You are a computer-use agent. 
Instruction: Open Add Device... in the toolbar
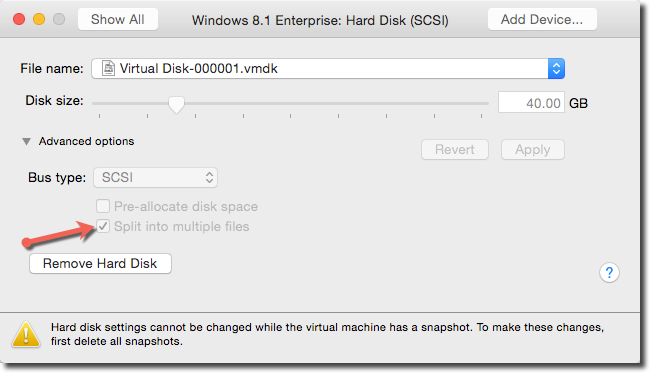coord(542,19)
